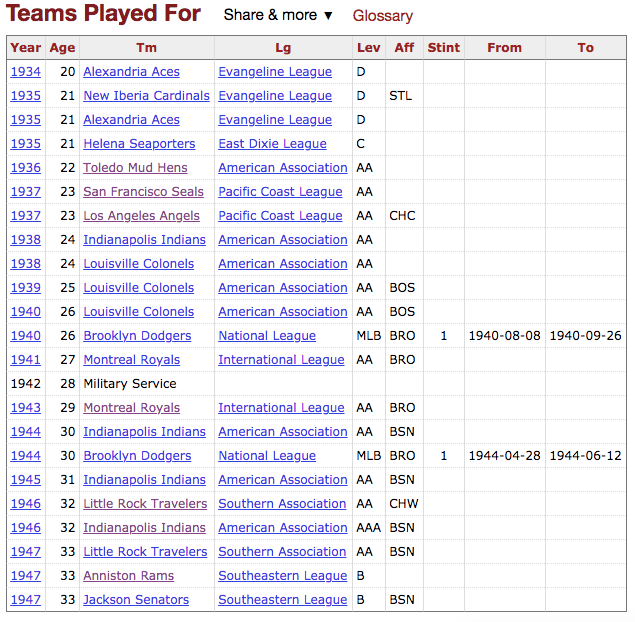Open New Iberia Cardinals team page
635x622 pixels.
[146, 96]
